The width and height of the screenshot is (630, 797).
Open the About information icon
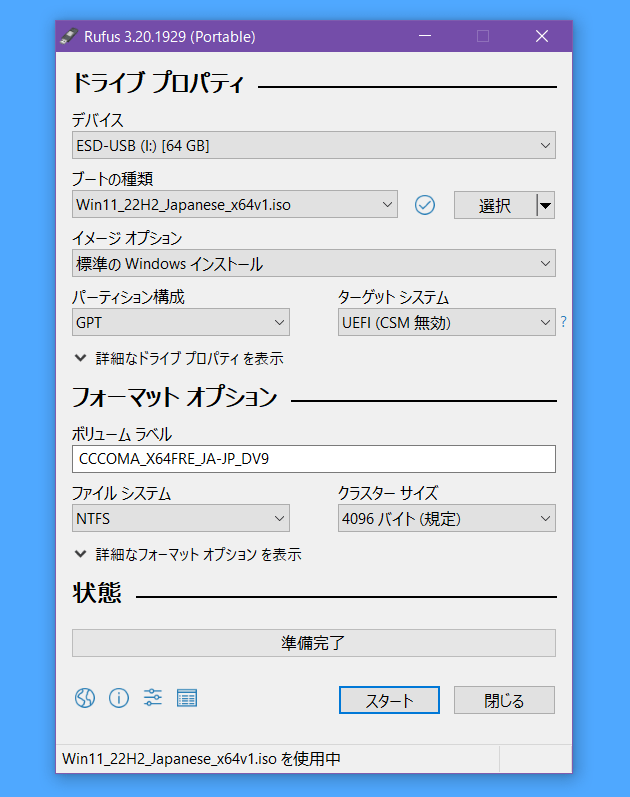pyautogui.click(x=119, y=698)
